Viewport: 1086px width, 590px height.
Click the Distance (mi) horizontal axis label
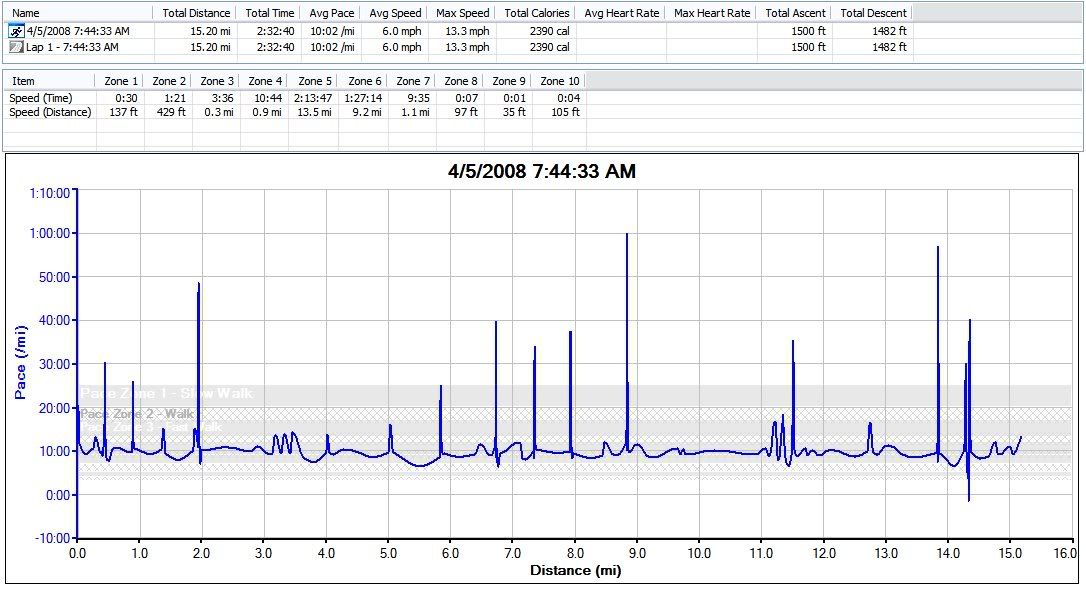point(575,571)
